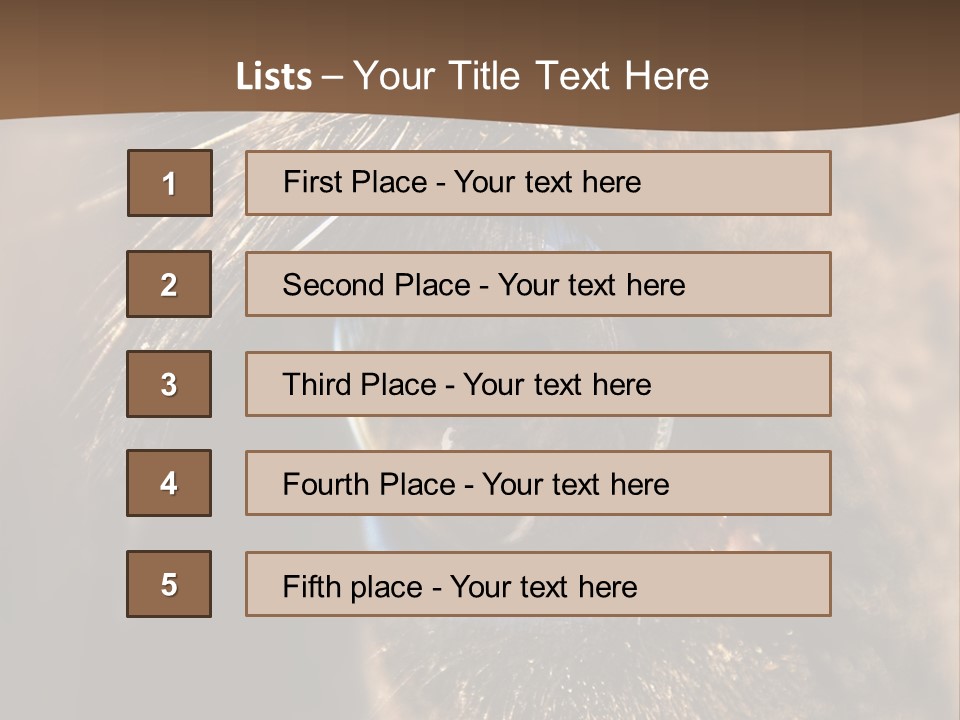Click the word "Fifth" in the list
This screenshot has width=960, height=720.
tap(311, 586)
